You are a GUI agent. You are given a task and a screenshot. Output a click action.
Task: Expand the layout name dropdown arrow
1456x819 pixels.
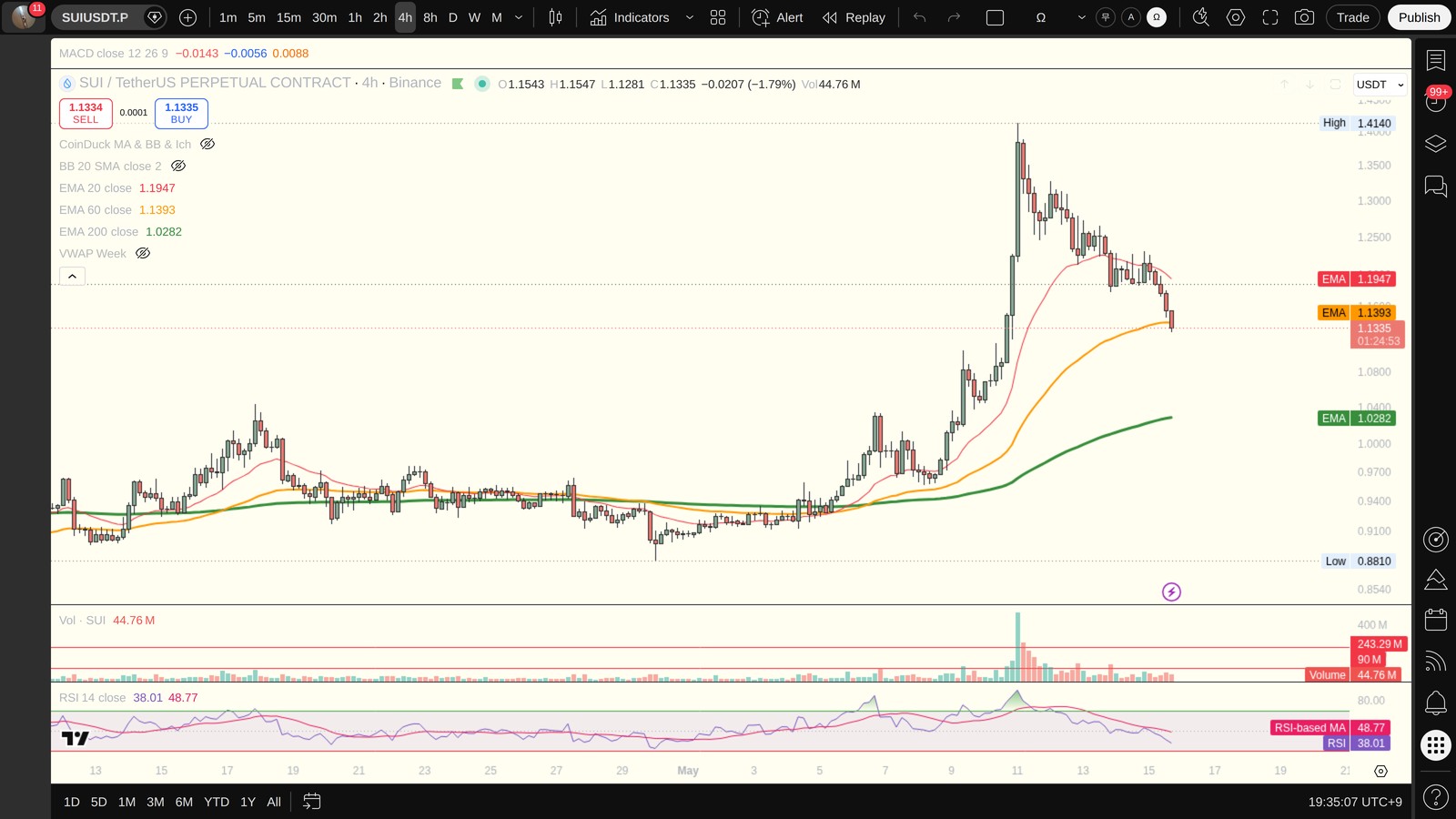(x=1081, y=17)
